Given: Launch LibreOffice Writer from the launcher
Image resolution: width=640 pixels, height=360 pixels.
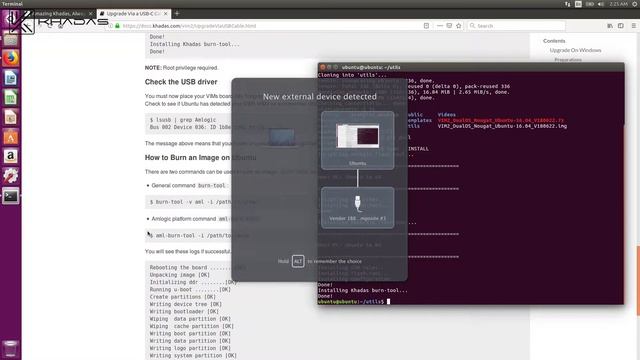Looking at the screenshot, I should (x=11, y=78).
